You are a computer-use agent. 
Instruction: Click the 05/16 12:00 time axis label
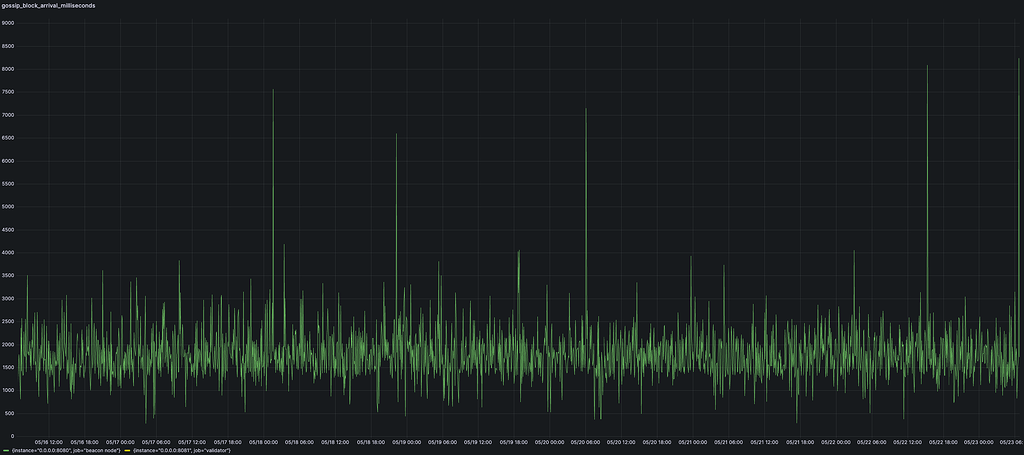point(49,441)
